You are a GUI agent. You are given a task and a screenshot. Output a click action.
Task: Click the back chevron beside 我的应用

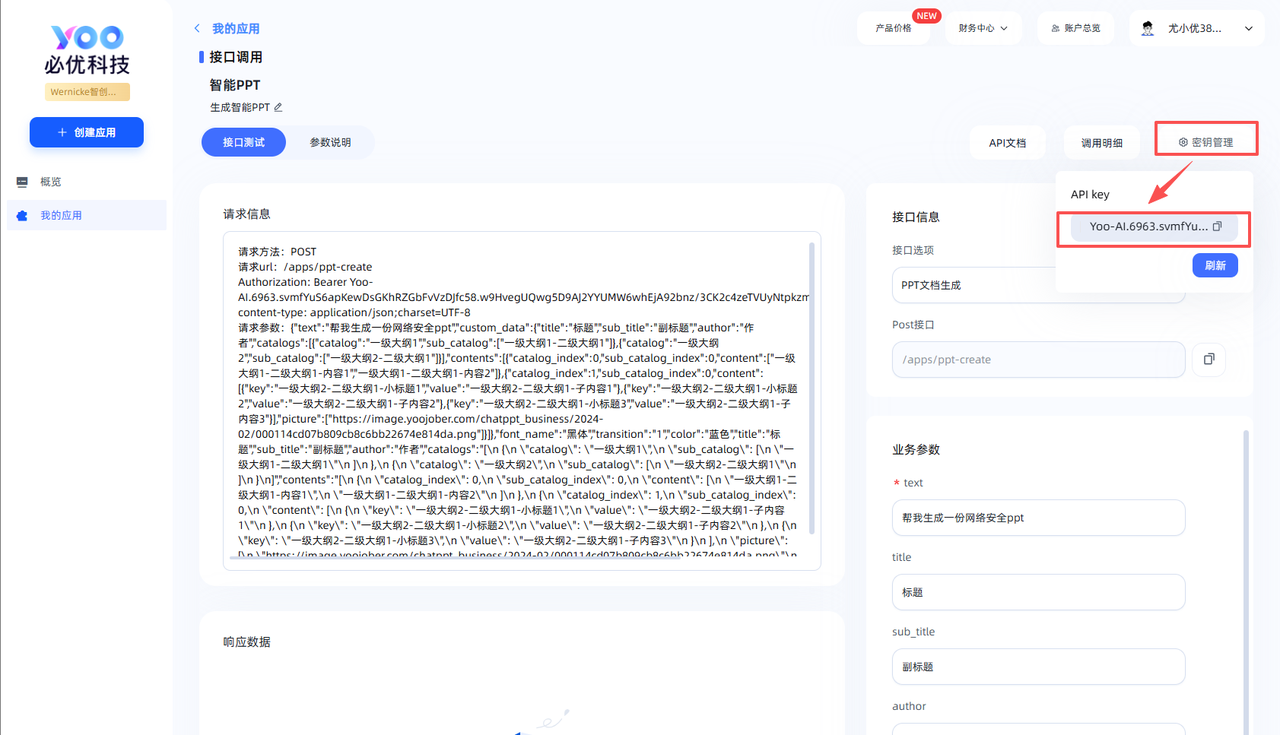197,29
